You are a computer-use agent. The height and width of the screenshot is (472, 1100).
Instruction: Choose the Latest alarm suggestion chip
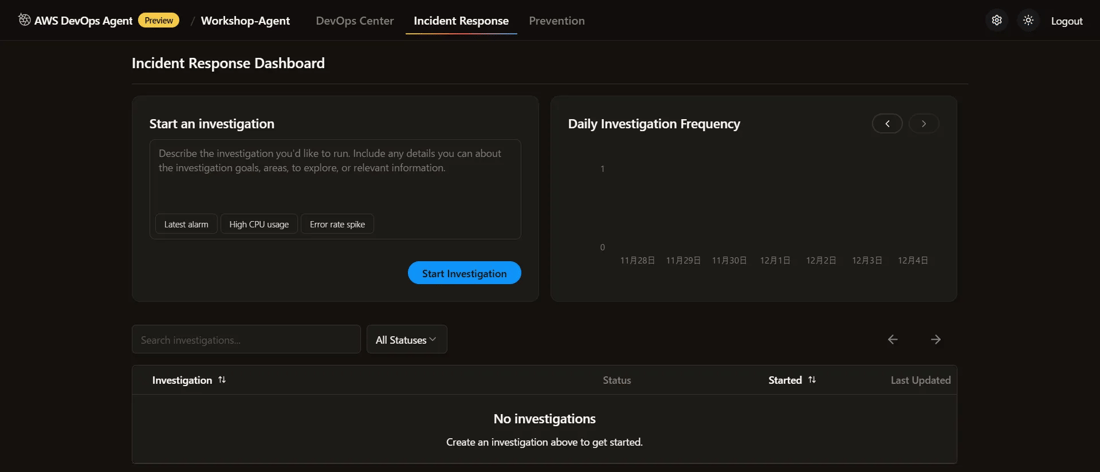[186, 224]
